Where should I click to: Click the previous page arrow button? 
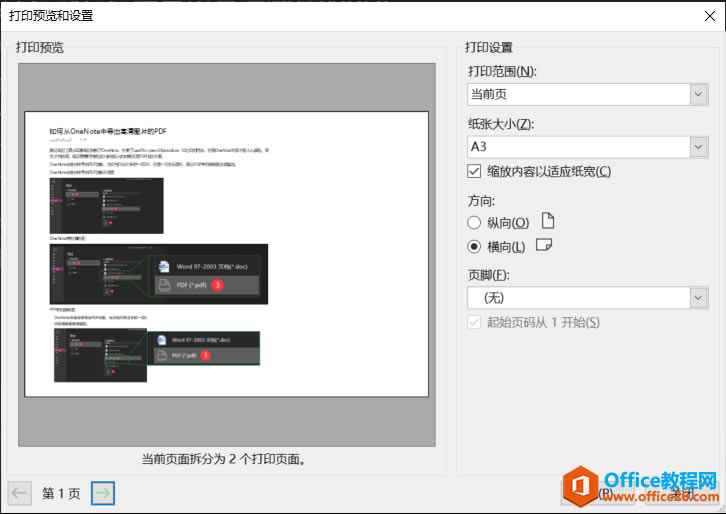[20, 493]
